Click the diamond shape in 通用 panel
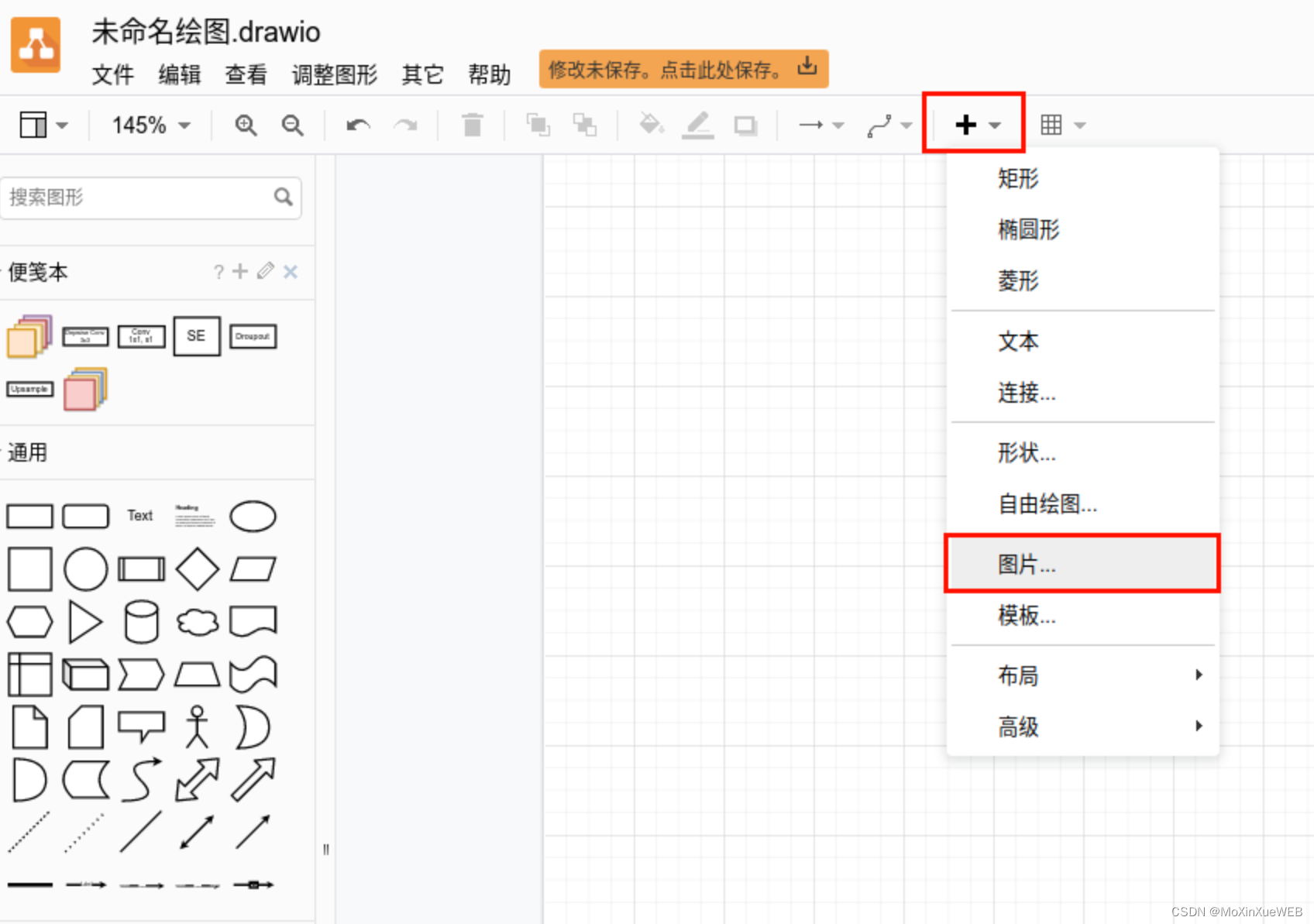The width and height of the screenshot is (1314, 924). pos(197,568)
